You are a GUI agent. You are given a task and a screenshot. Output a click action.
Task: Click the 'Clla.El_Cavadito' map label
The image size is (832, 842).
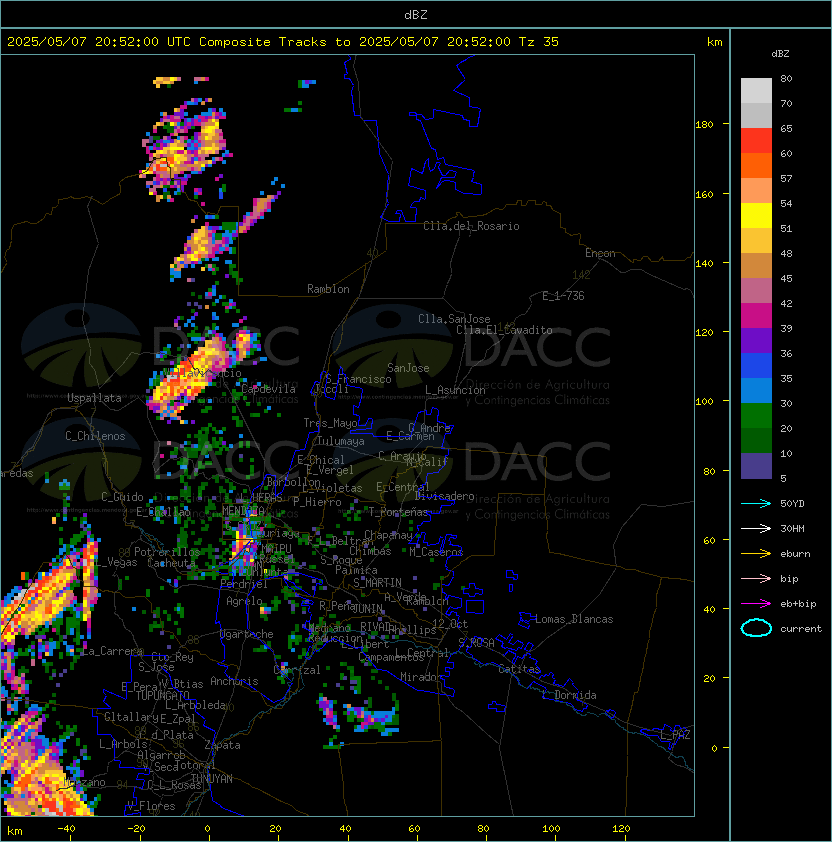(x=504, y=330)
